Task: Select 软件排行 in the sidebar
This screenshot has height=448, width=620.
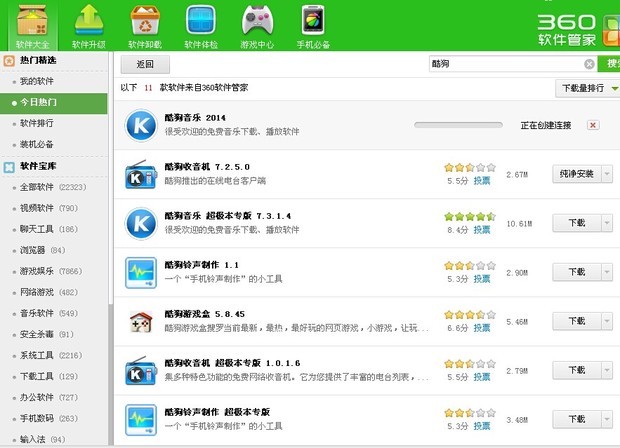Action: tap(37, 123)
